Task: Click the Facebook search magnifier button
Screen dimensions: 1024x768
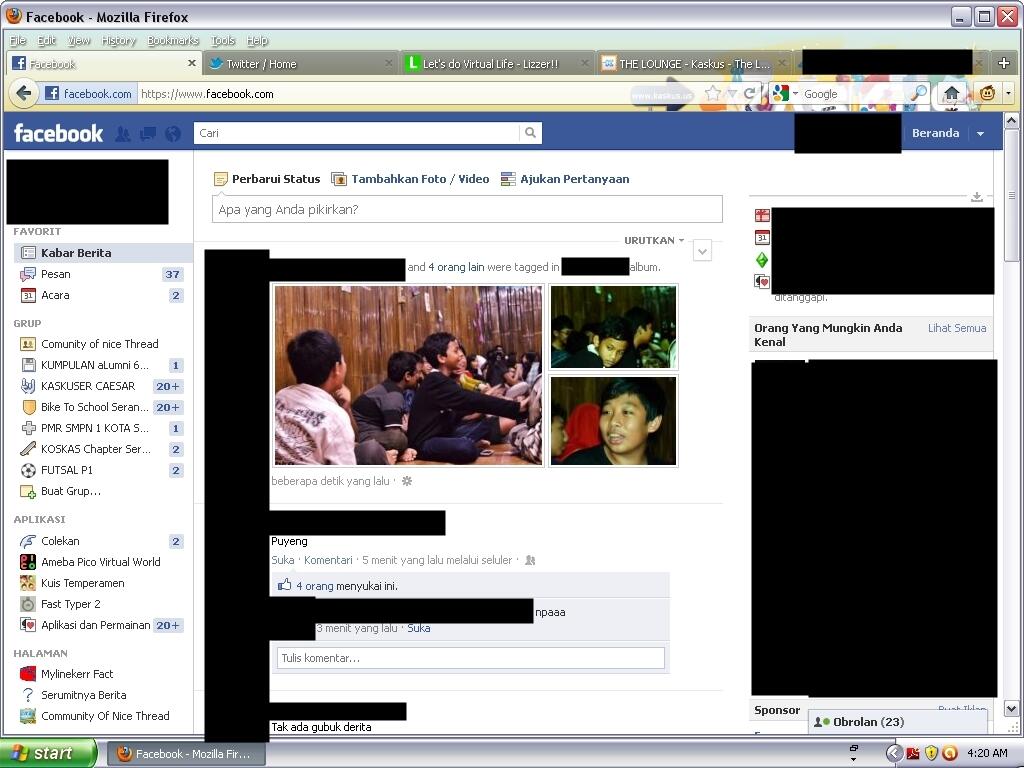Action: click(530, 133)
